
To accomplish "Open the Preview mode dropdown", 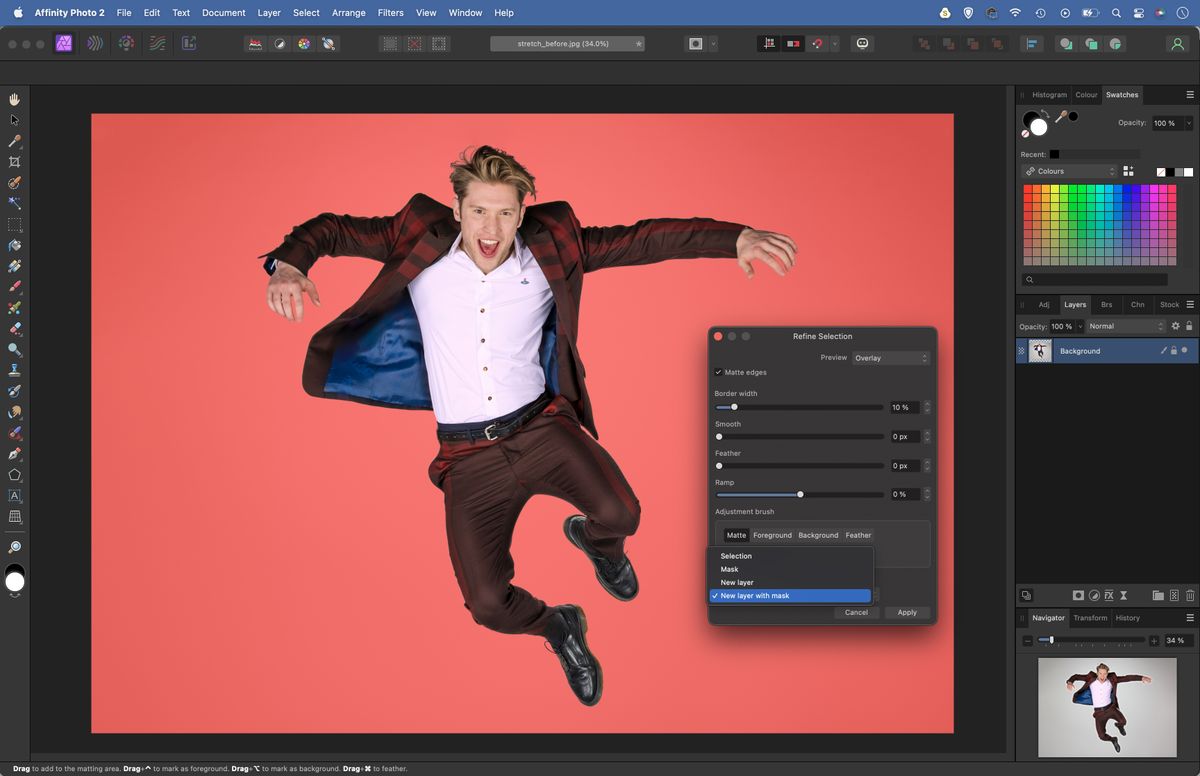I will coord(889,357).
